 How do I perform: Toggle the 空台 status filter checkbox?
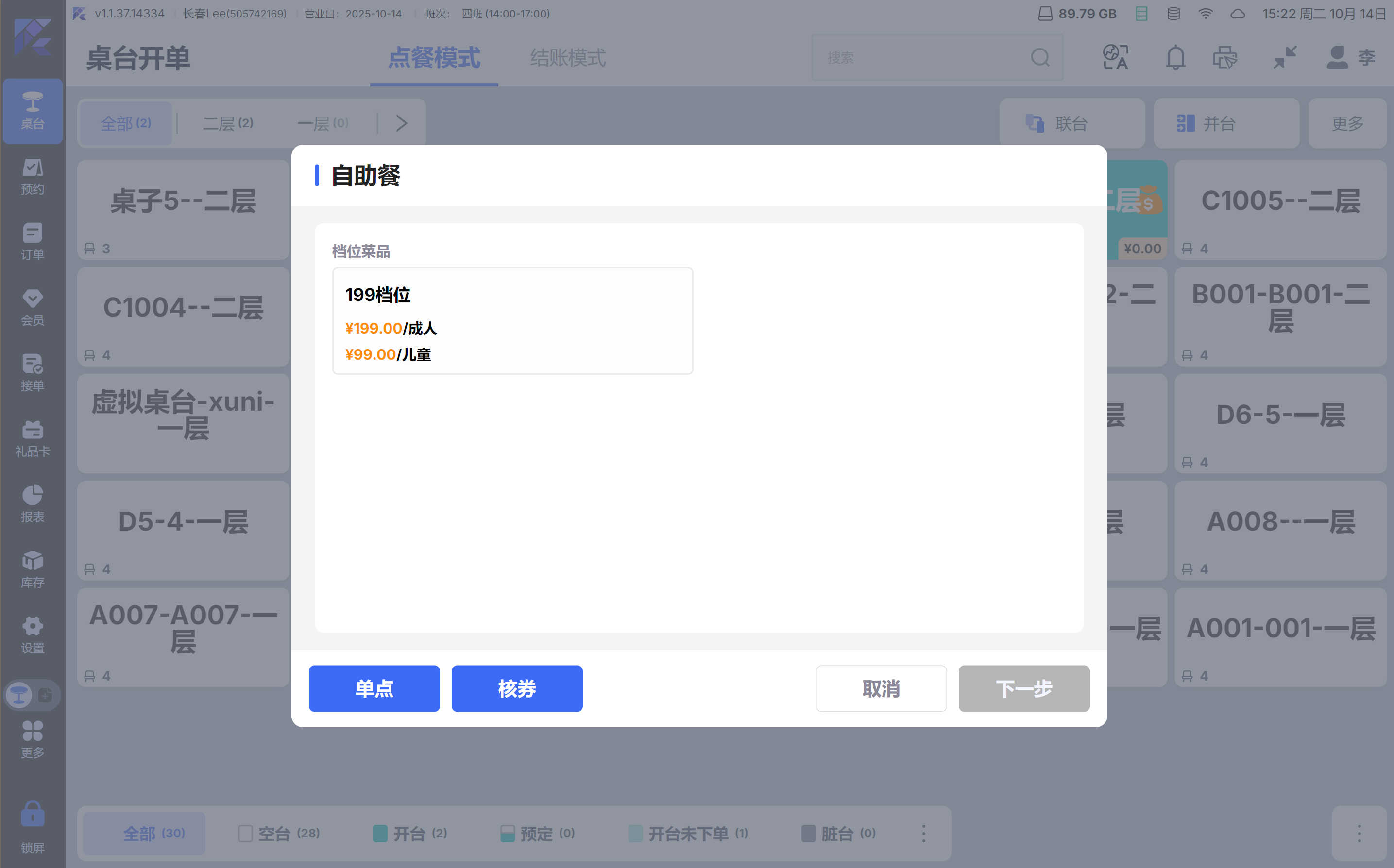click(245, 833)
